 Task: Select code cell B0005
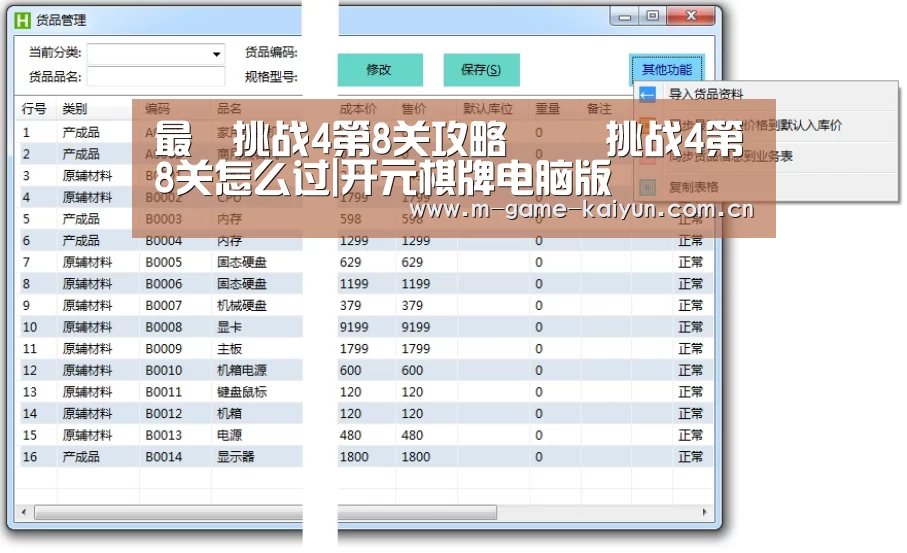click(x=164, y=263)
